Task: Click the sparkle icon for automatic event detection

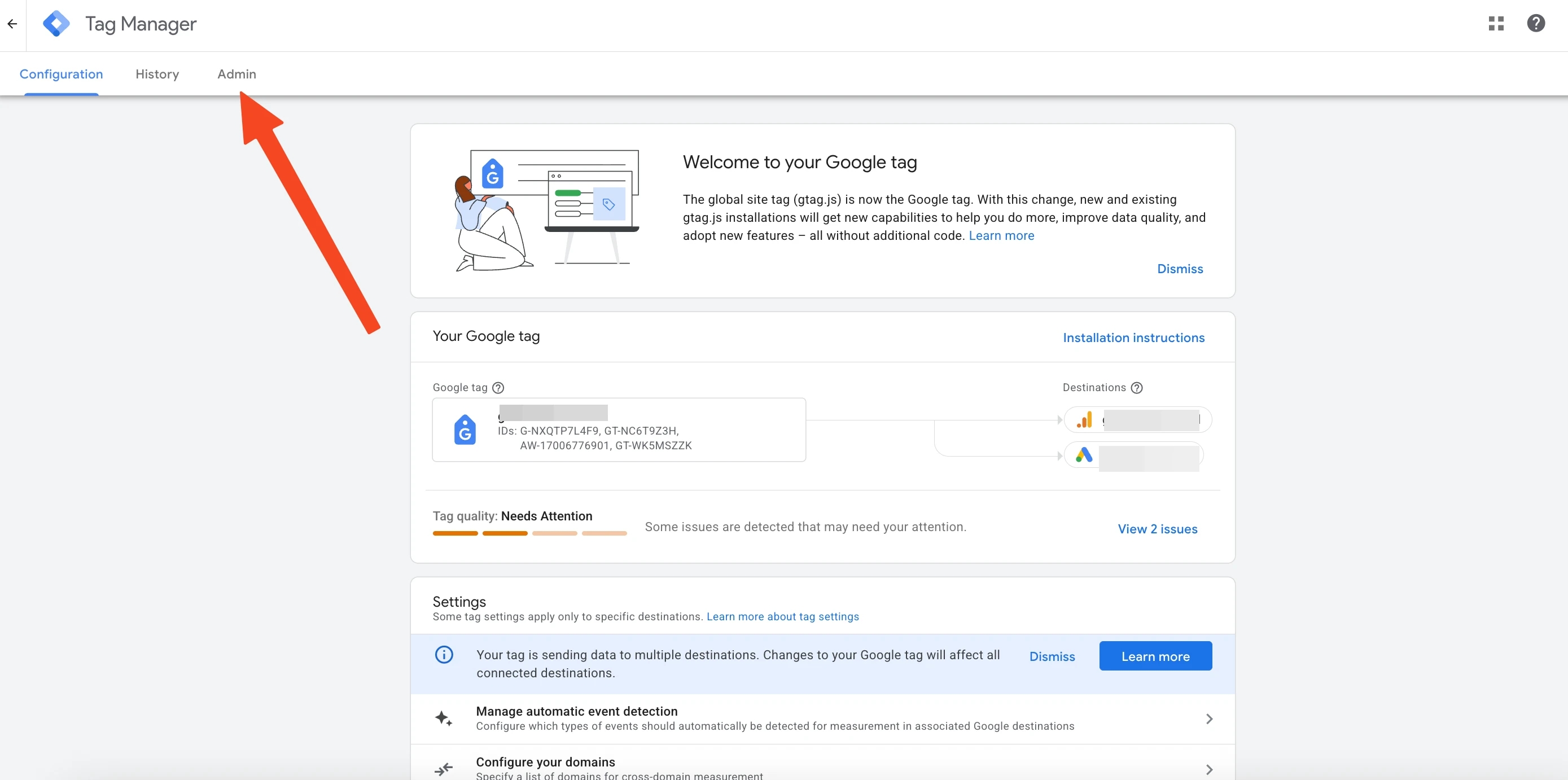Action: [x=444, y=718]
